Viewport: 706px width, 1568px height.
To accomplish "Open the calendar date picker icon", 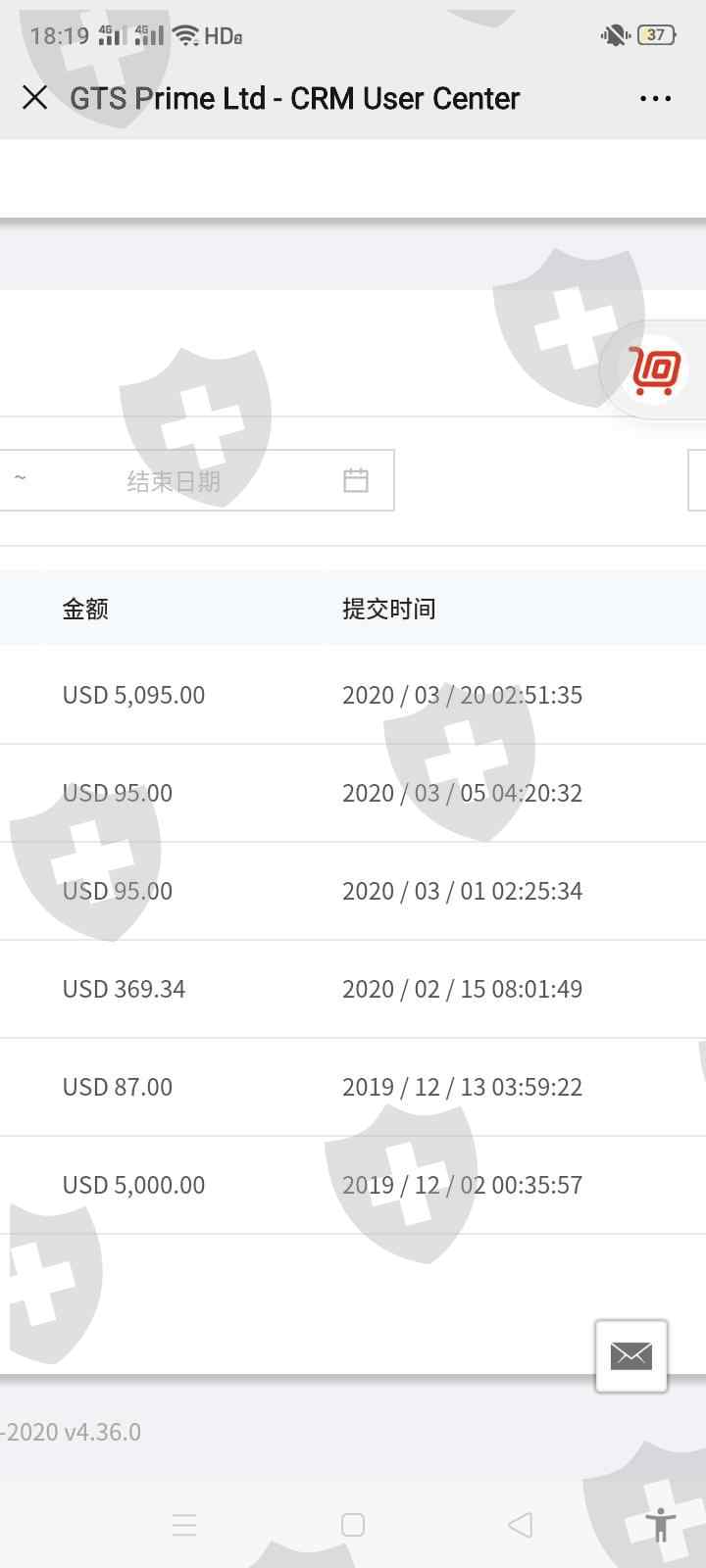I will point(356,480).
